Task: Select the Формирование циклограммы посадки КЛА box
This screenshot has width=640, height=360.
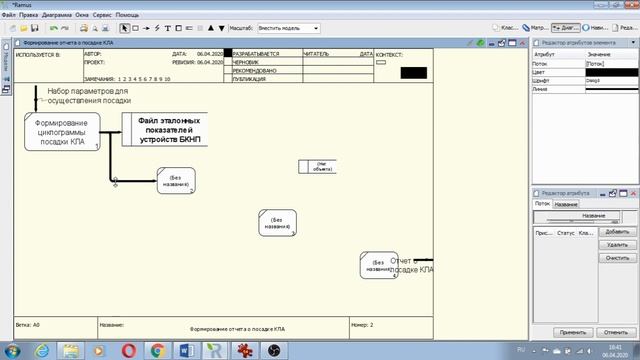Action: tap(62, 132)
